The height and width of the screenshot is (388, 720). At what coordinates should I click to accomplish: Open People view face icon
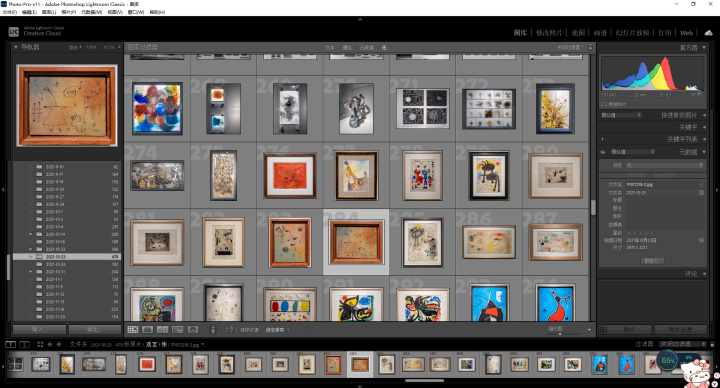point(193,330)
